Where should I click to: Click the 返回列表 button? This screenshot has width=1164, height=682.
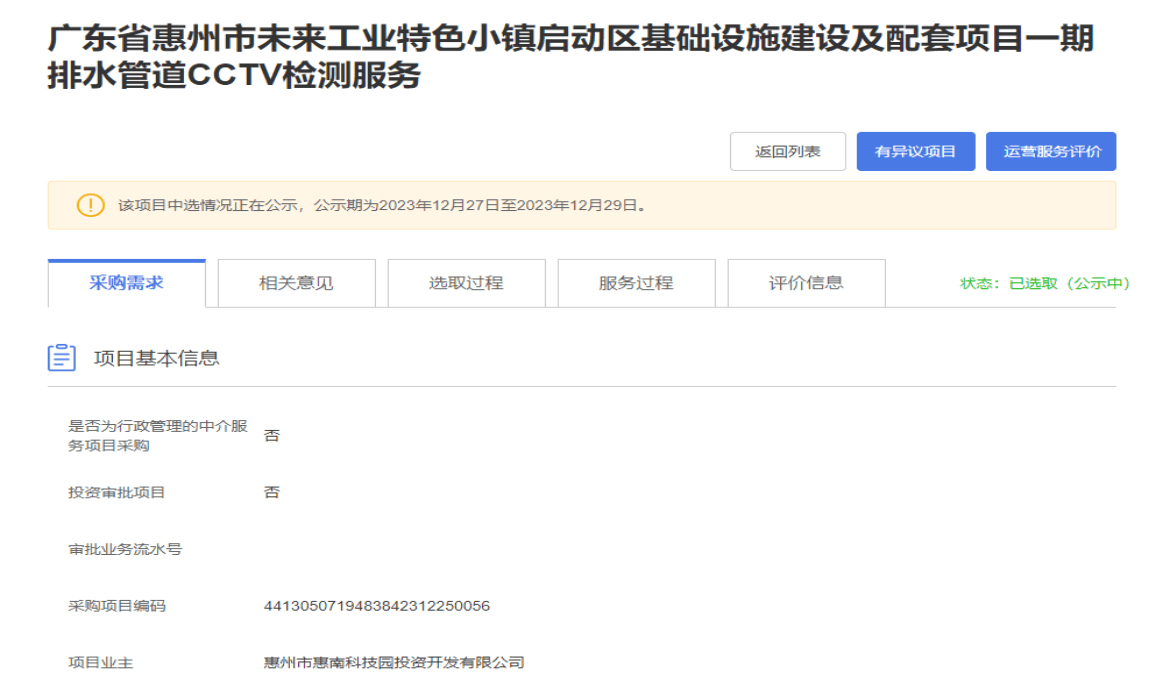(787, 152)
